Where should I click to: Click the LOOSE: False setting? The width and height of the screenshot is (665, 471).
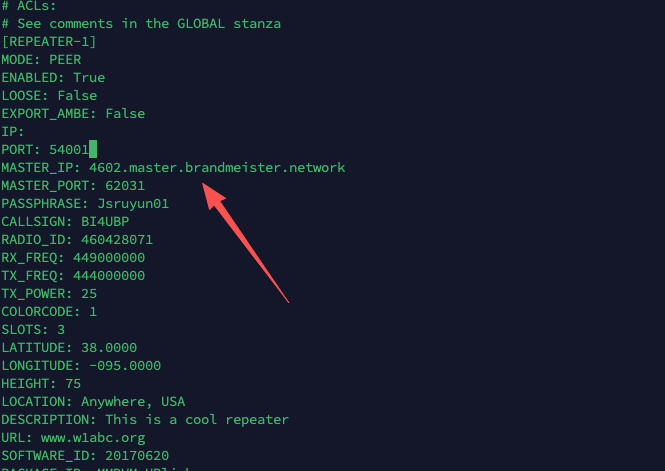tap(49, 95)
